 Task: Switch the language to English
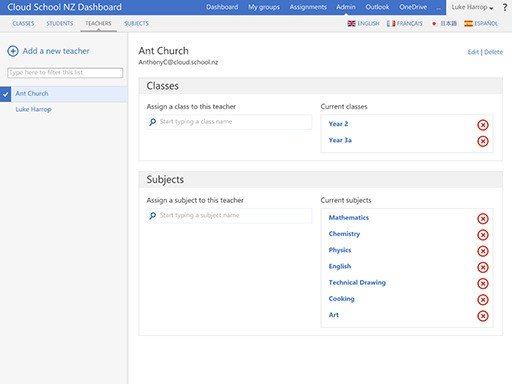(x=368, y=24)
